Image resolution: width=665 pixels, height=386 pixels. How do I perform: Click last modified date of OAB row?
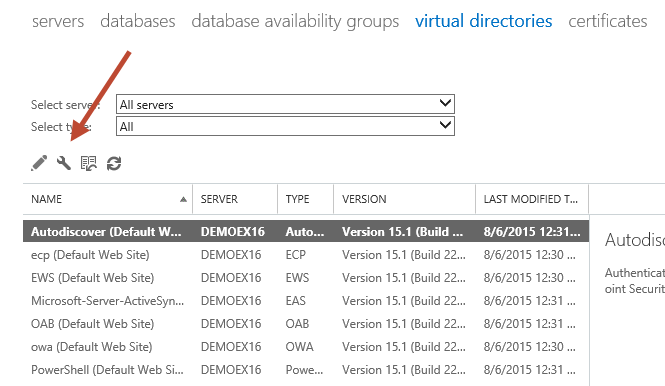point(530,324)
